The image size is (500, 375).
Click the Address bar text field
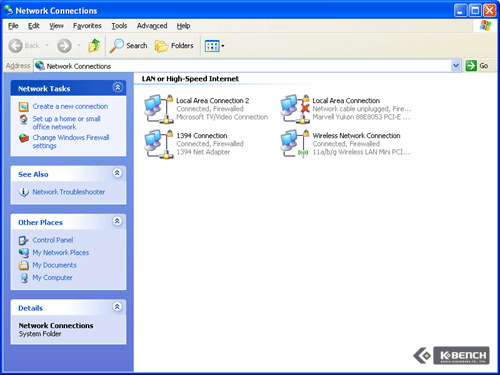[247, 66]
